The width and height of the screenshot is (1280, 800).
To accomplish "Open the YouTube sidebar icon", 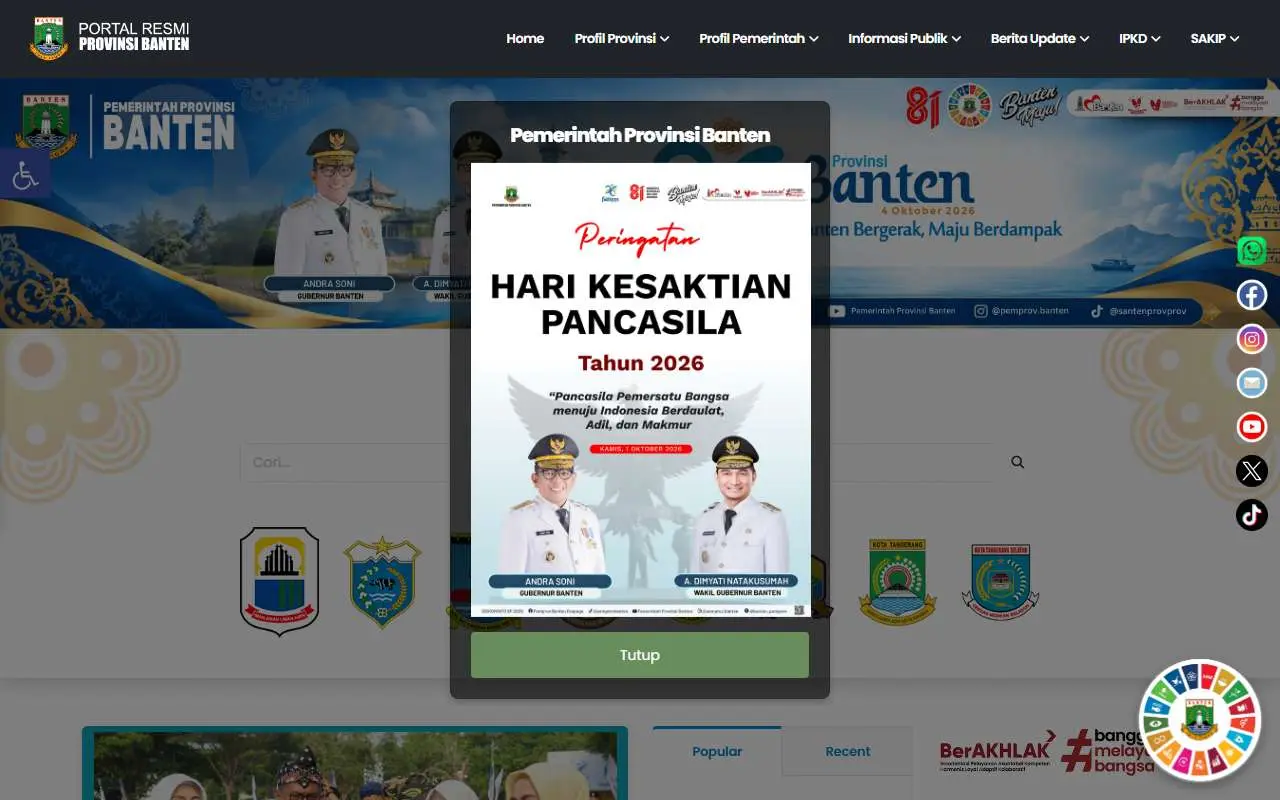I will pyautogui.click(x=1251, y=427).
